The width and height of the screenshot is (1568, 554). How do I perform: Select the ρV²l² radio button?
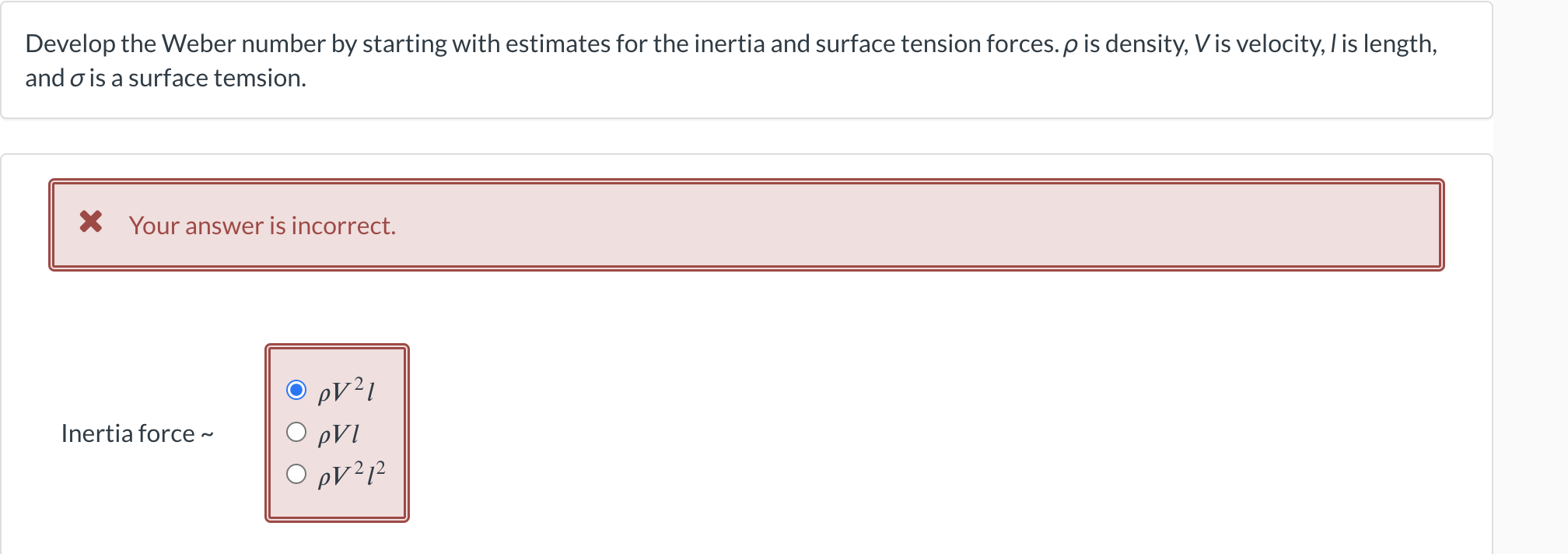[x=296, y=472]
